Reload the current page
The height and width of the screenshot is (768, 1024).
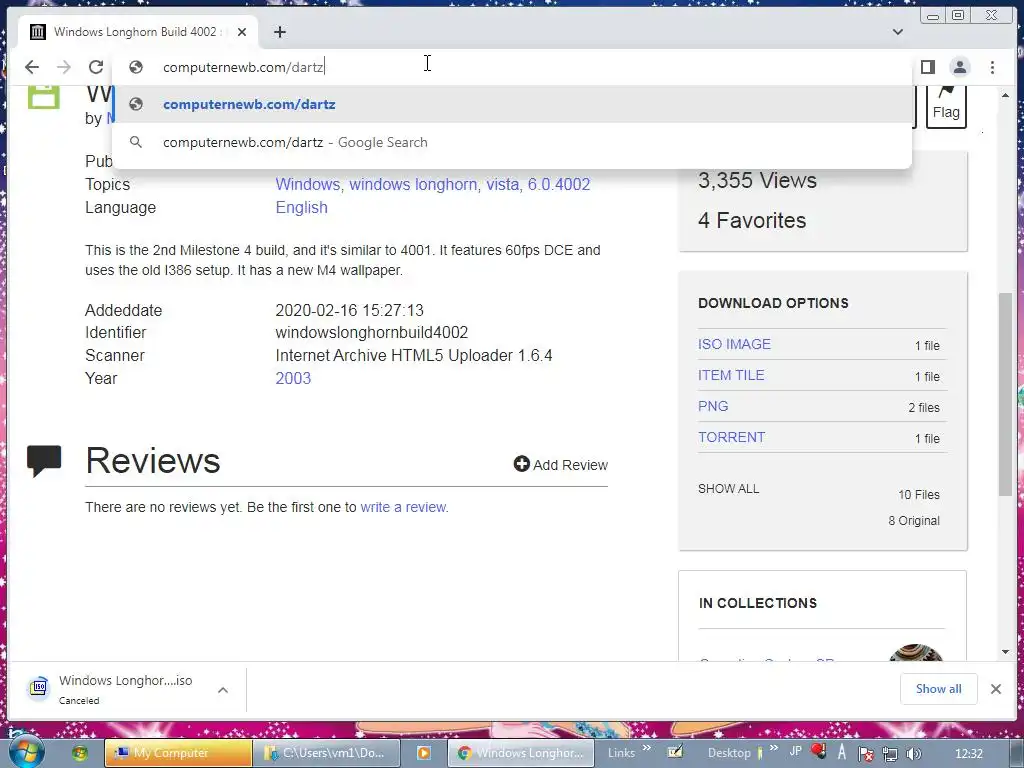(96, 67)
